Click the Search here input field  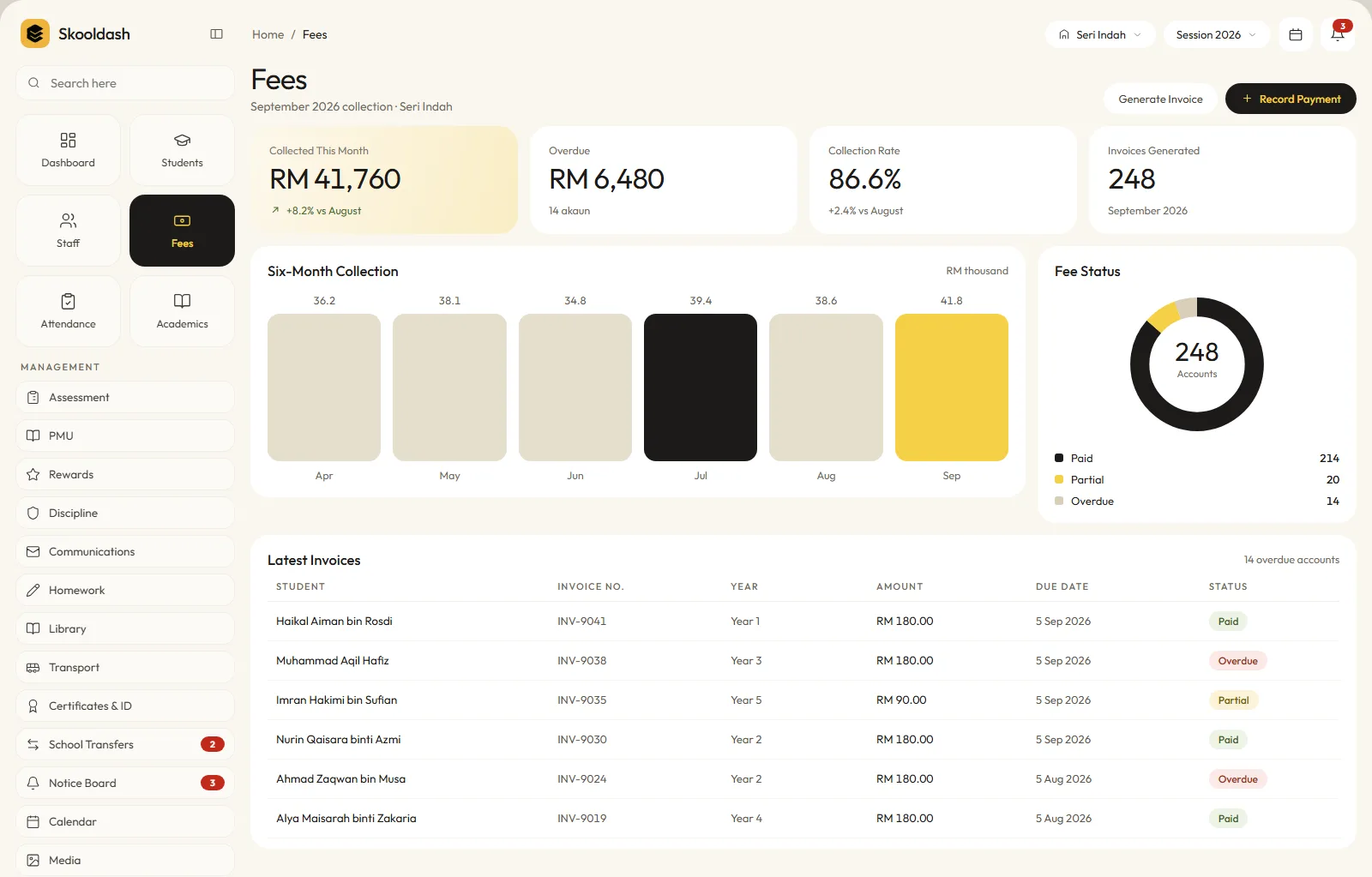pyautogui.click(x=125, y=83)
